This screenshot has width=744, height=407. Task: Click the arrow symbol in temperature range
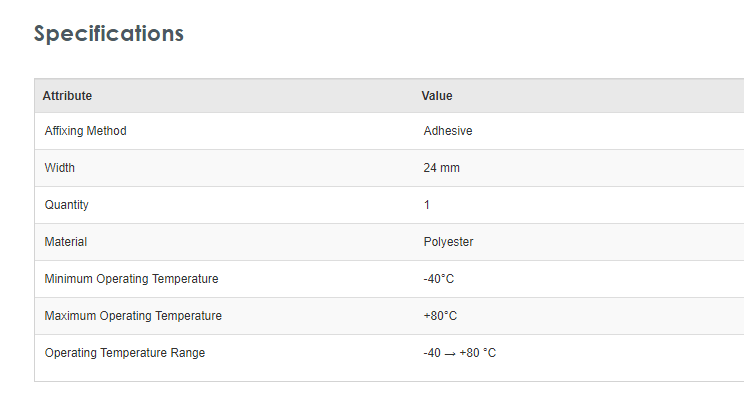coord(450,354)
